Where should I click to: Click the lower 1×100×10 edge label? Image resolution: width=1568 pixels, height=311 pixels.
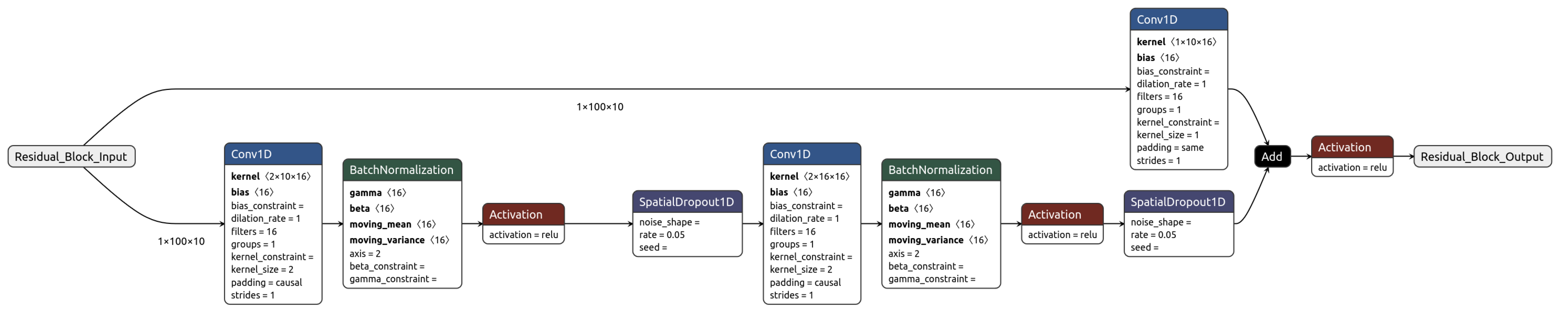tap(181, 242)
